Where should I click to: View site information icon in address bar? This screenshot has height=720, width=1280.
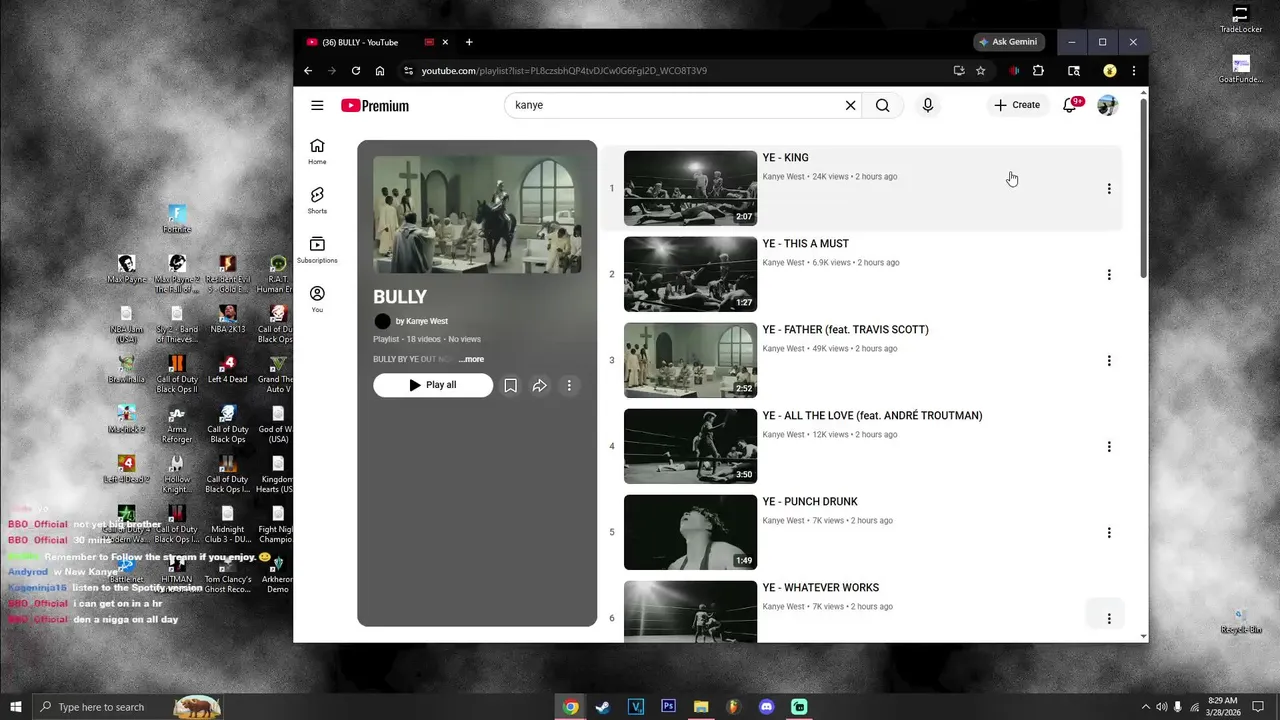coord(408,71)
